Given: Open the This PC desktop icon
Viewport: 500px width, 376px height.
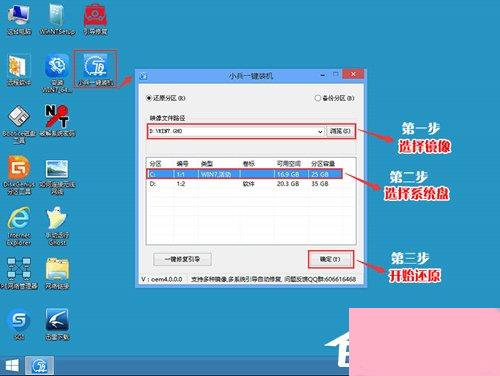Looking at the screenshot, I should pyautogui.click(x=19, y=19).
